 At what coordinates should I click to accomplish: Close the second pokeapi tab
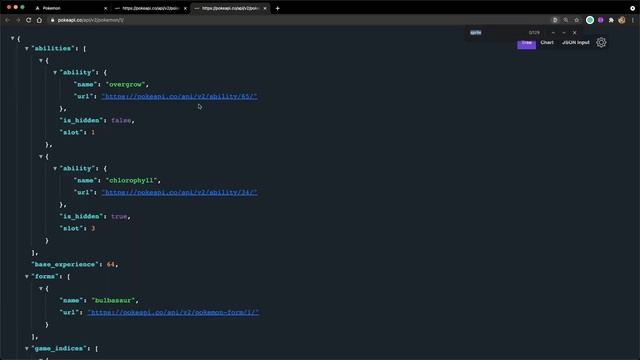coord(185,8)
